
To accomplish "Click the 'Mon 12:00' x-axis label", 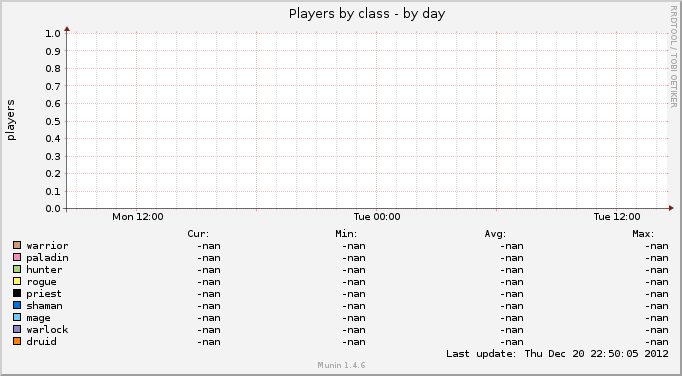I will (137, 217).
